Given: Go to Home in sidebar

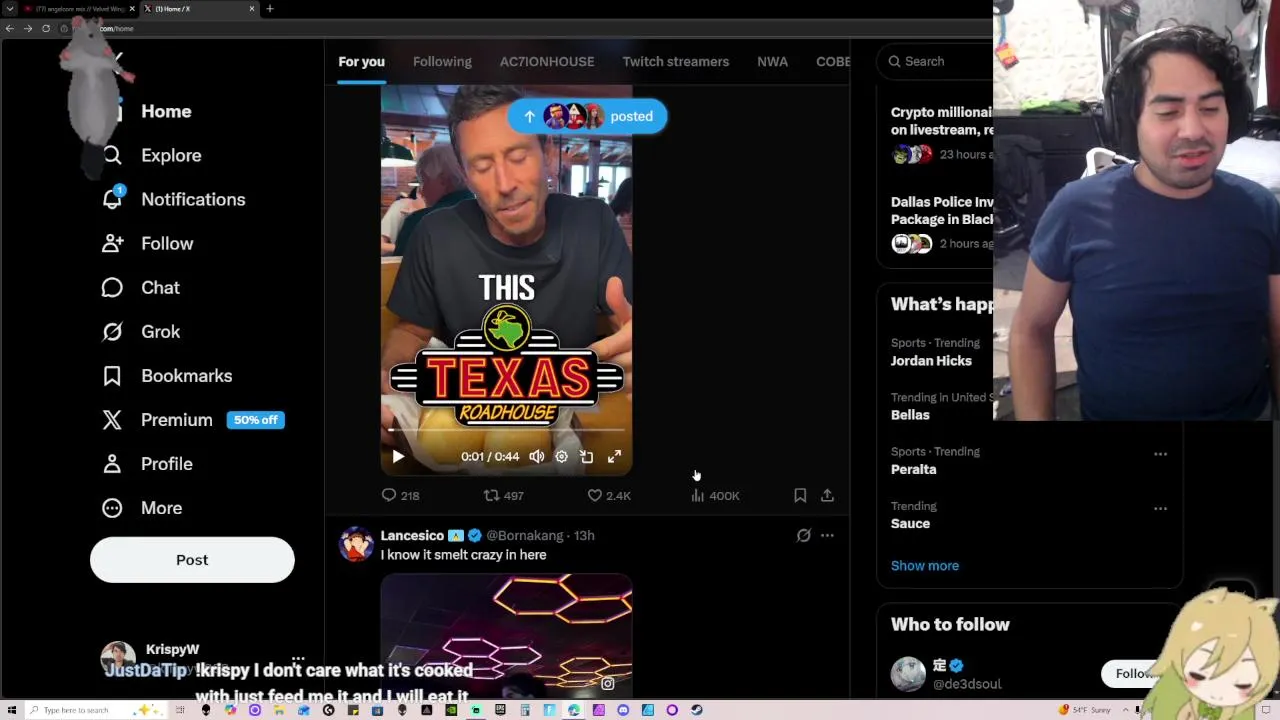Looking at the screenshot, I should (166, 111).
